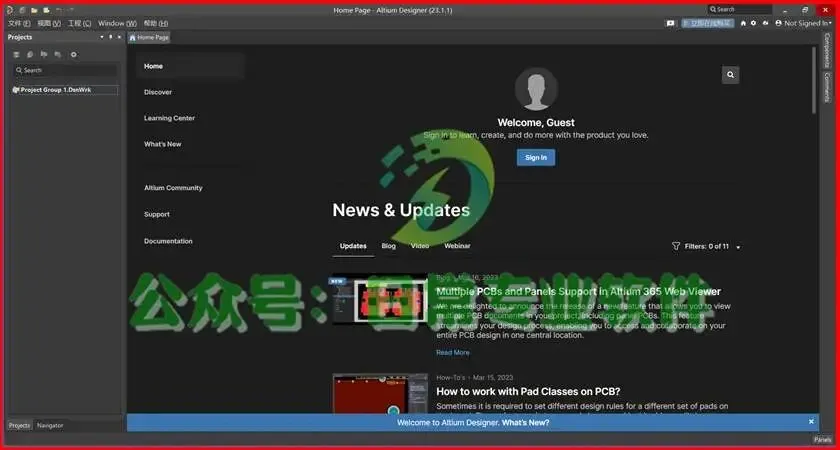This screenshot has height=450, width=840.
Task: Select Home in the left navigation
Action: 191,66
